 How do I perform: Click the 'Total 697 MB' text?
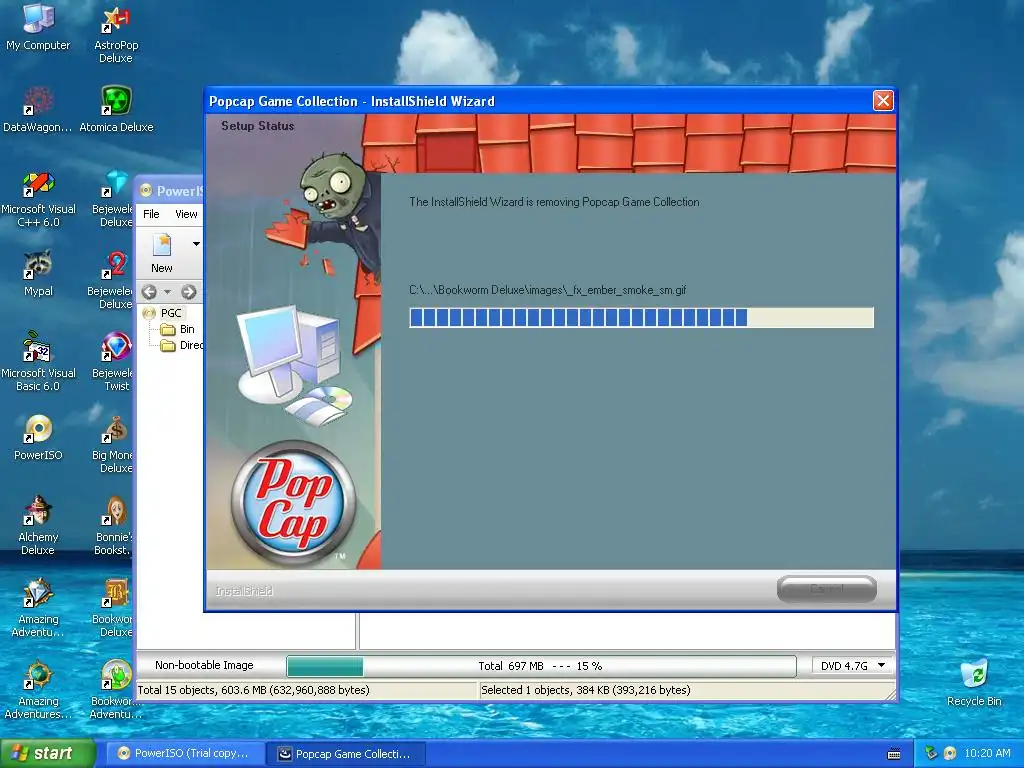pos(511,666)
